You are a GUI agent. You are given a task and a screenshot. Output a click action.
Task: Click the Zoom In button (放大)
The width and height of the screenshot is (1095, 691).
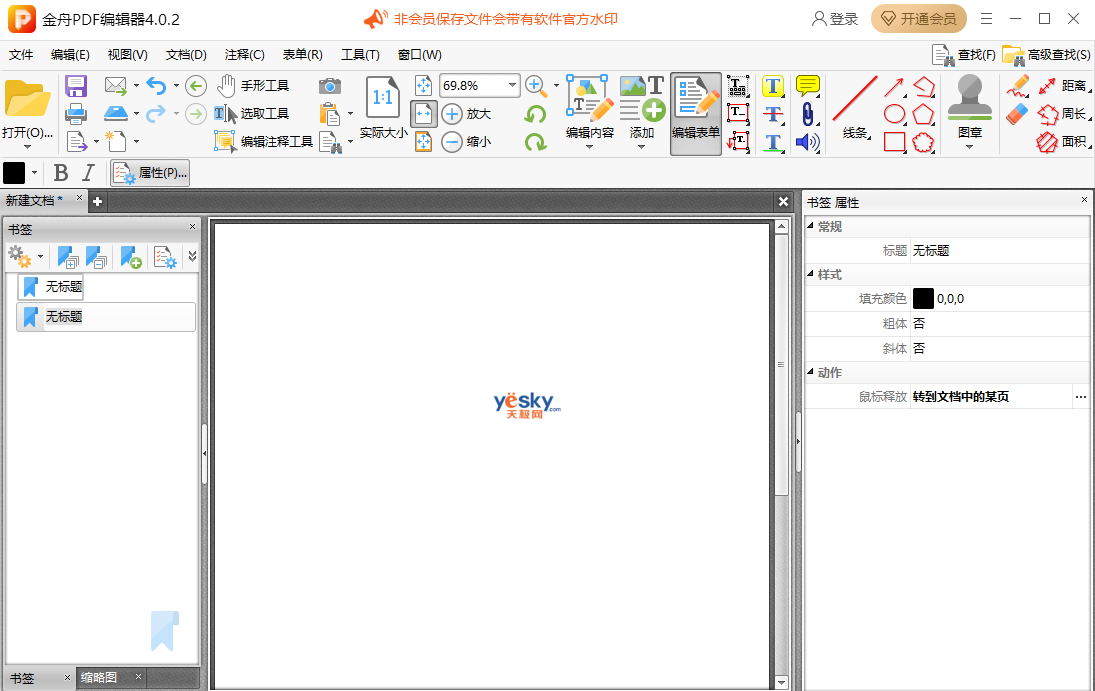click(467, 113)
